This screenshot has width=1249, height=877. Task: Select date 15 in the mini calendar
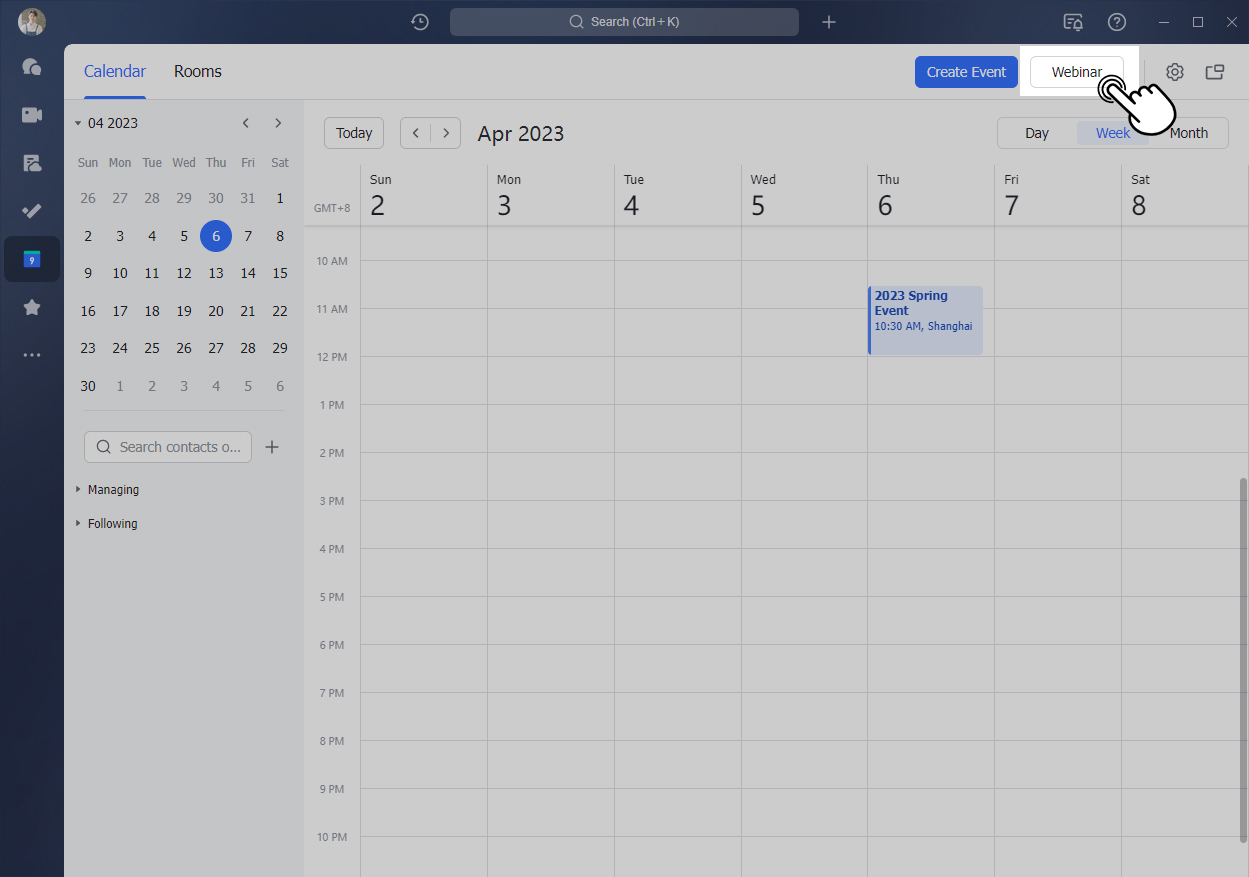[280, 273]
